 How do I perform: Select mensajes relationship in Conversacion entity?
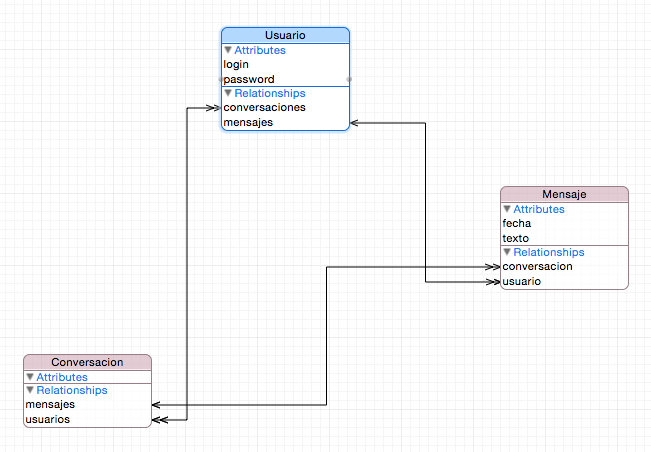coord(50,405)
